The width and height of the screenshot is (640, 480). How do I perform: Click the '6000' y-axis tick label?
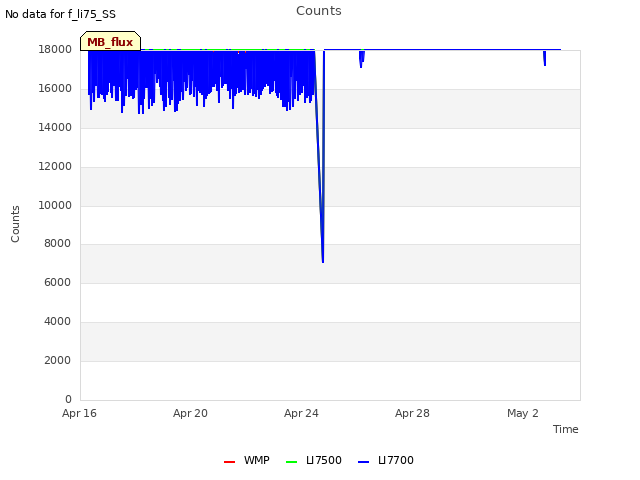point(58,282)
